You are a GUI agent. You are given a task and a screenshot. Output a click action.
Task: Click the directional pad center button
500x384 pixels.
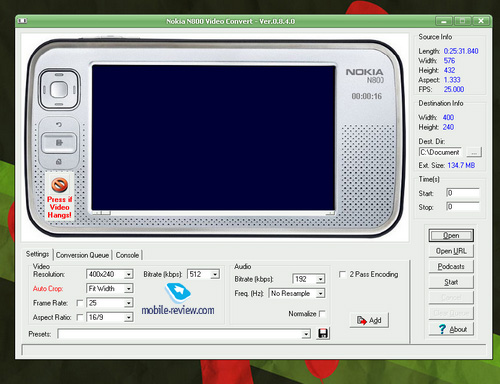[x=59, y=89]
